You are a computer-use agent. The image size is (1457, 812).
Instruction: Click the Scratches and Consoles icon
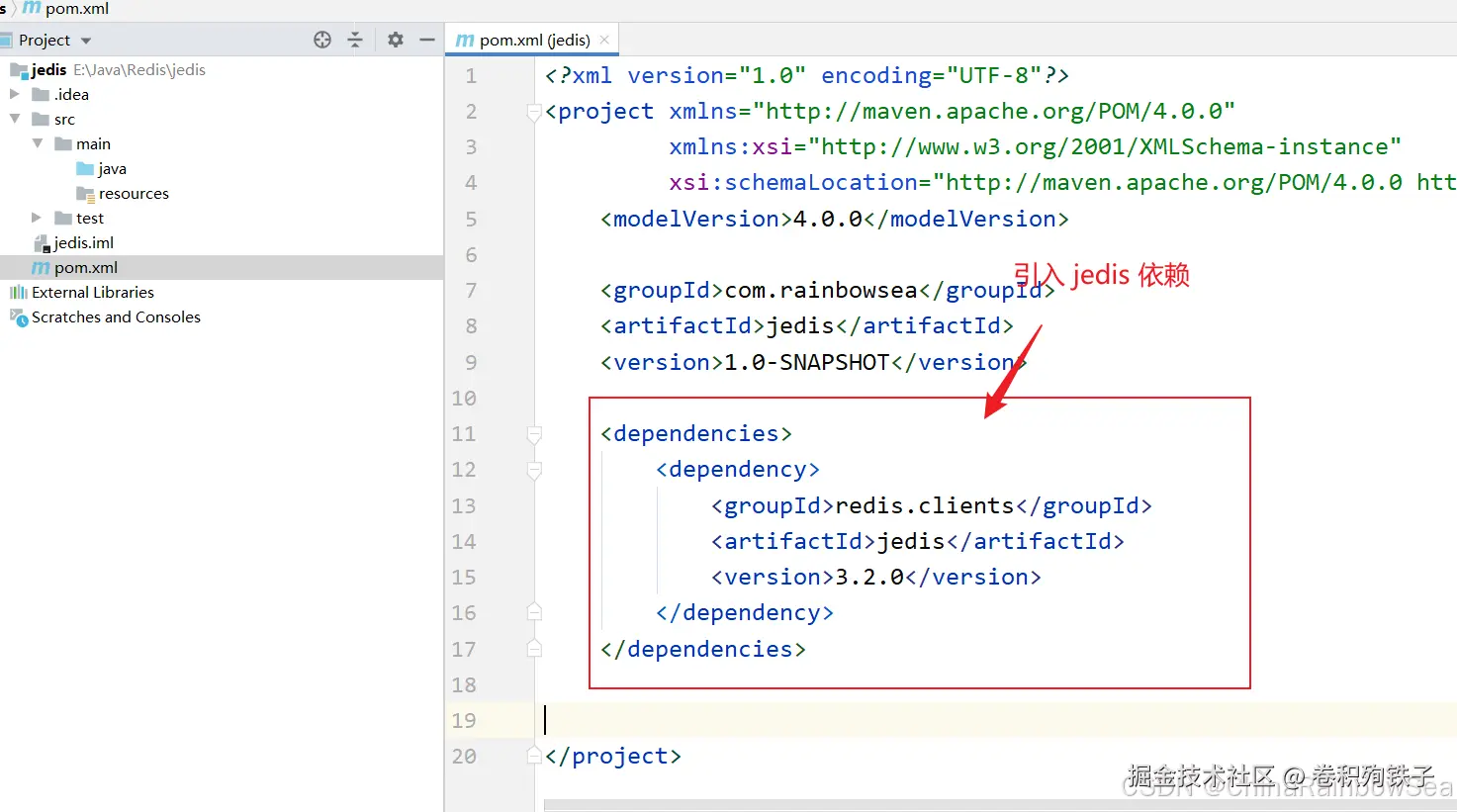(19, 317)
